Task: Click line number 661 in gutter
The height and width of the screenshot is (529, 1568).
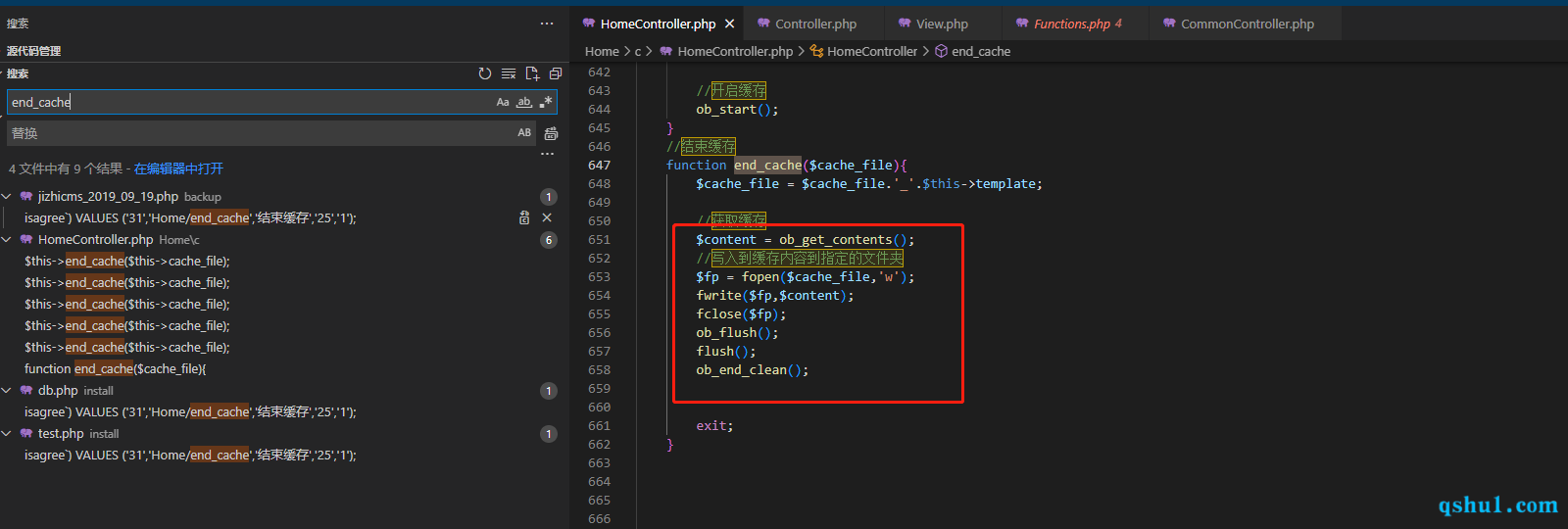Action: click(599, 425)
